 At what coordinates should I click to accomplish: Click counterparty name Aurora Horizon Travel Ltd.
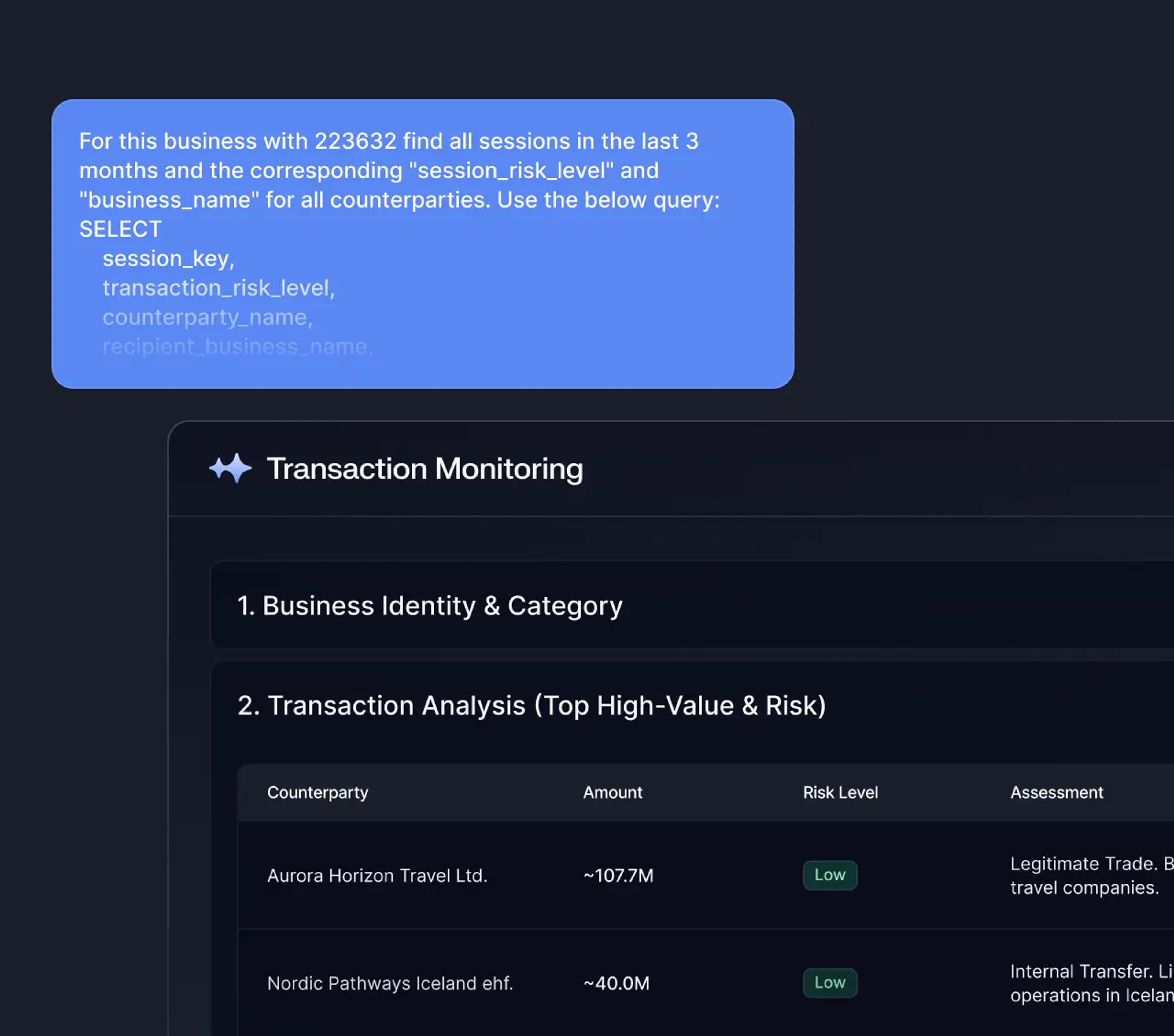pyautogui.click(x=377, y=875)
